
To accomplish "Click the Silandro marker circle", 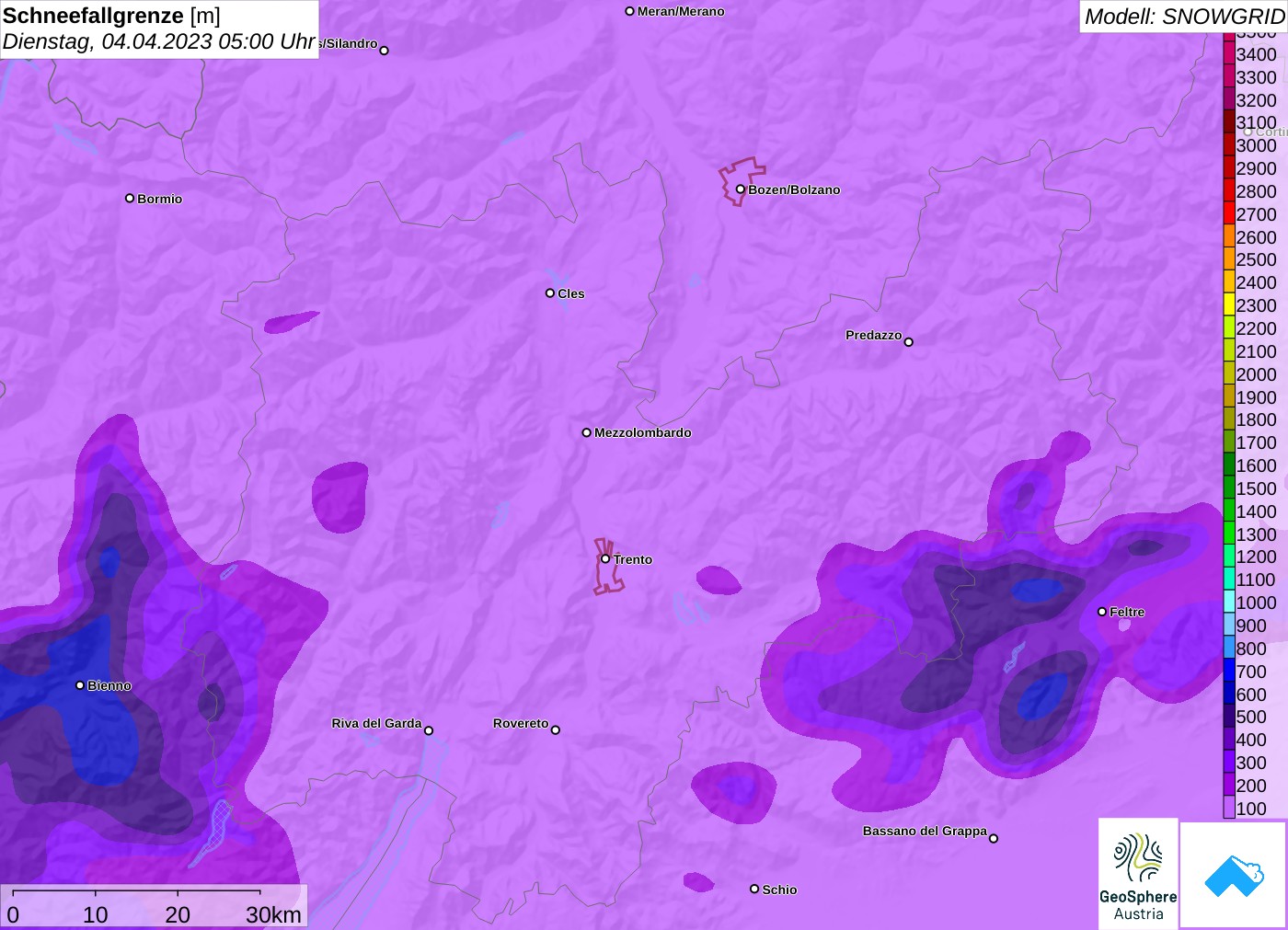I will 385,51.
